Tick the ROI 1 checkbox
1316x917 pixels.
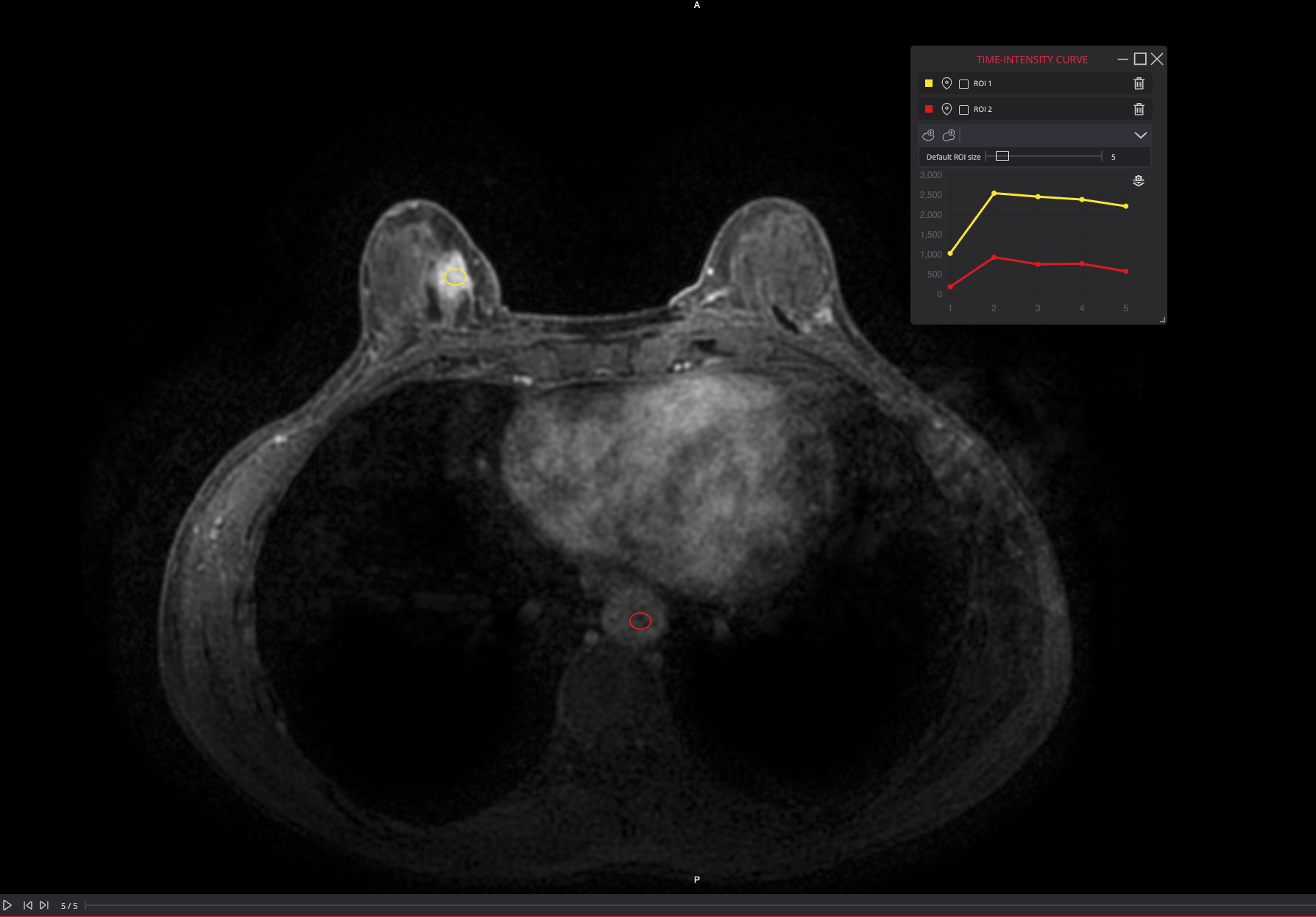[963, 84]
